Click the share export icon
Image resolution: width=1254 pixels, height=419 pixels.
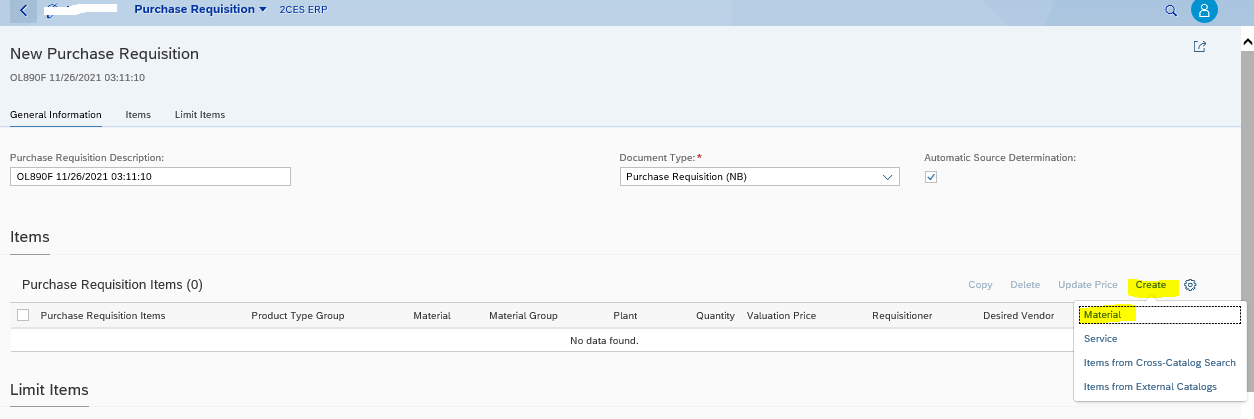coord(1199,47)
